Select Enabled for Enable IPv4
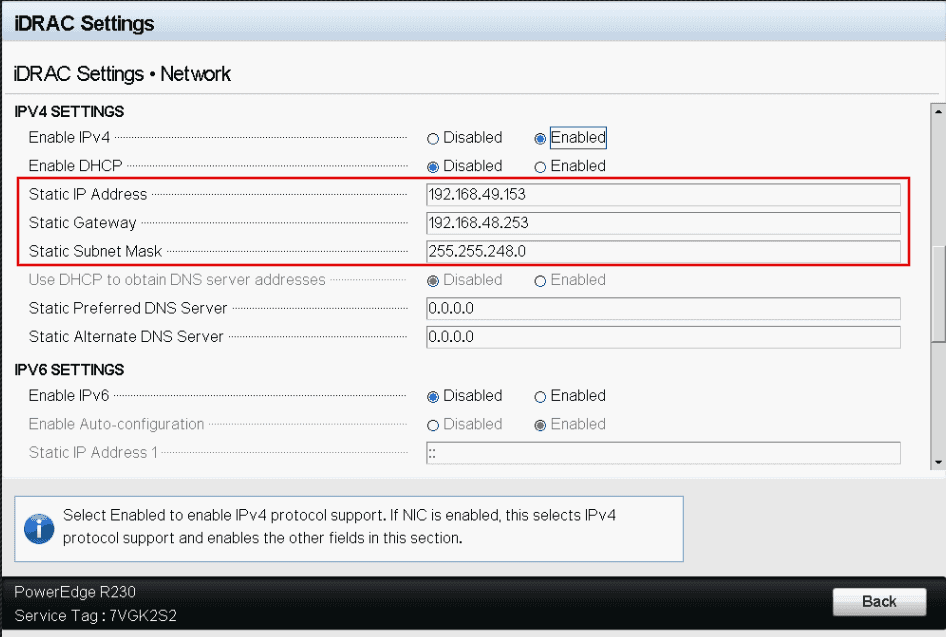This screenshot has height=637, width=946. point(540,138)
